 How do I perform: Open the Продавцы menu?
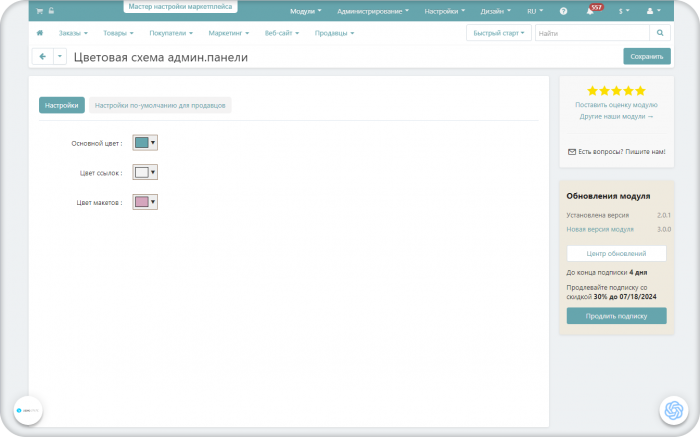[334, 33]
